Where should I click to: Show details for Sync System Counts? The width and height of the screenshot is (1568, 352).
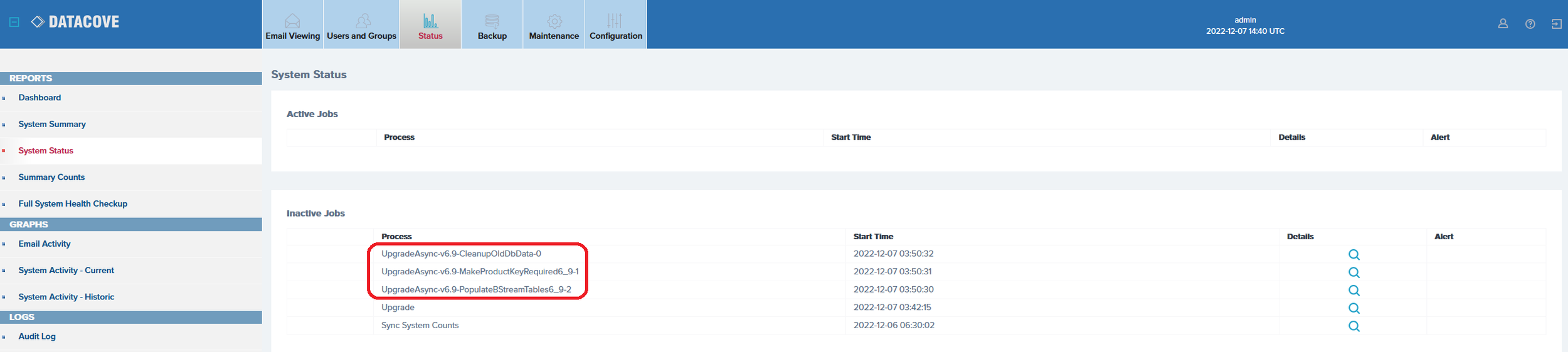pyautogui.click(x=1354, y=326)
